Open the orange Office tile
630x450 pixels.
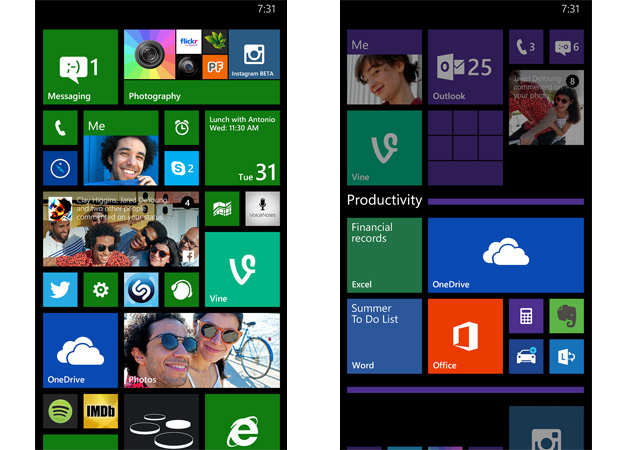pos(465,336)
